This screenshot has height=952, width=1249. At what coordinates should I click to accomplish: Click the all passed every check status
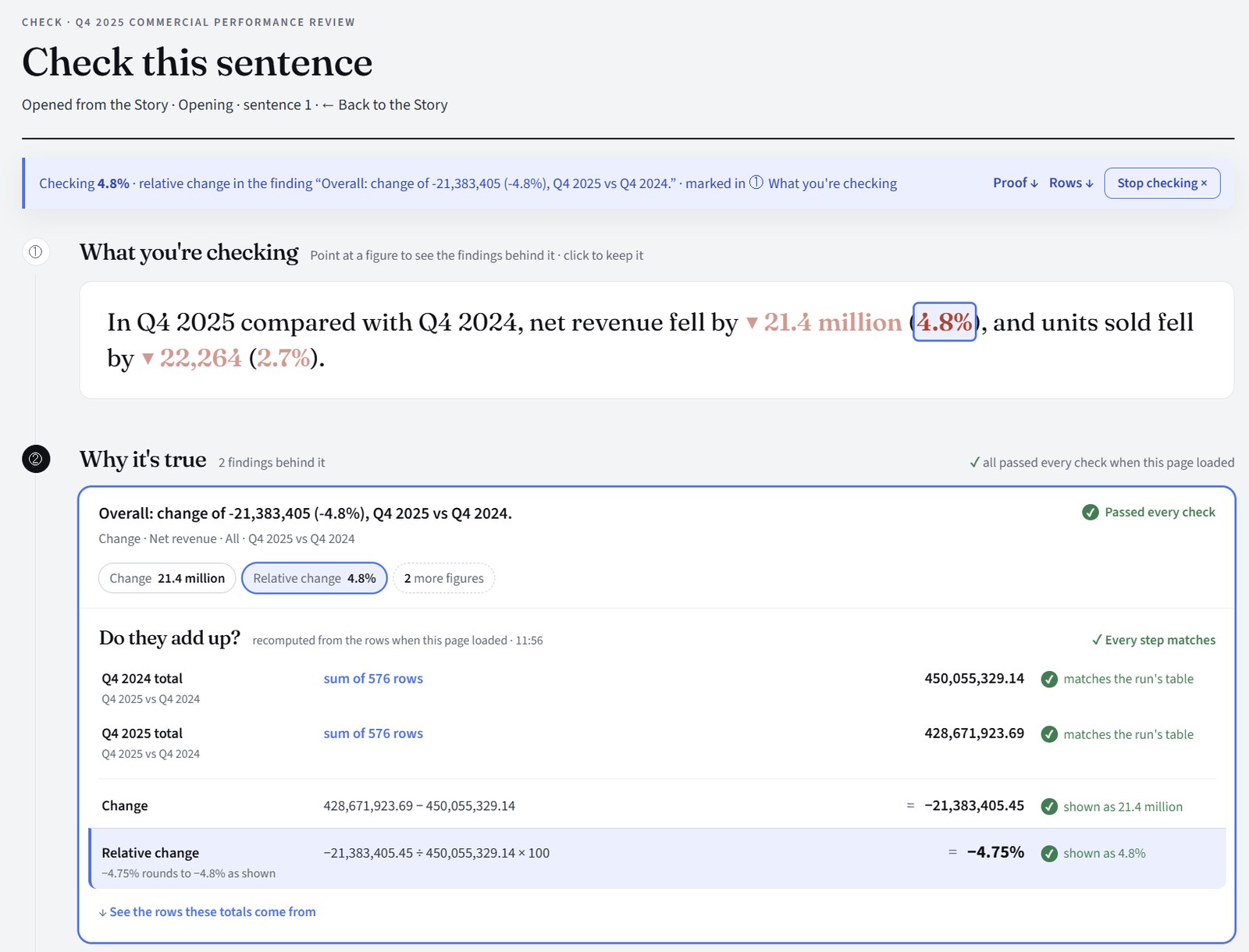1101,462
